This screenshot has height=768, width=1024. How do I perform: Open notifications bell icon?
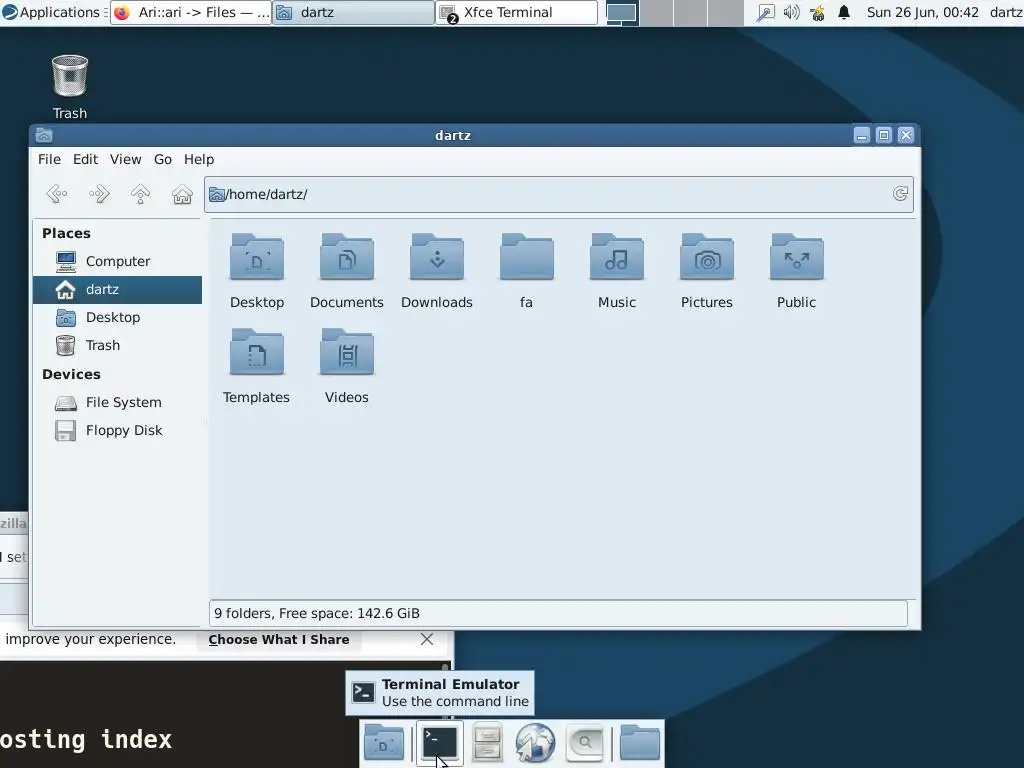844,12
